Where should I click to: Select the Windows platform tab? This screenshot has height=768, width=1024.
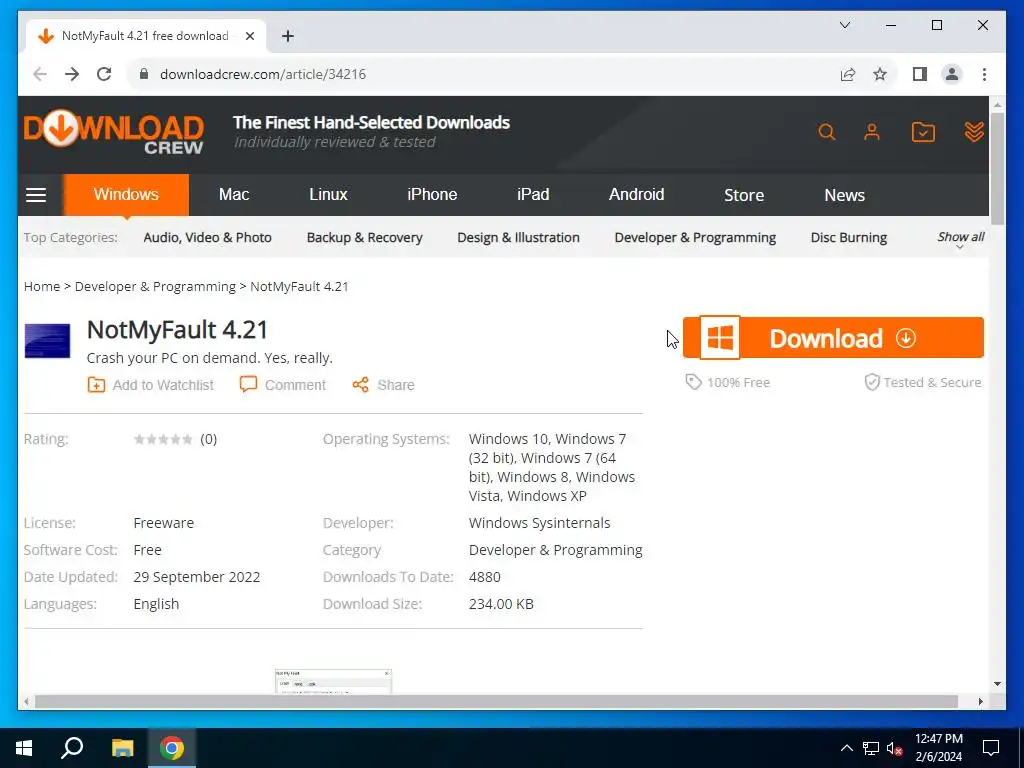[x=126, y=195]
